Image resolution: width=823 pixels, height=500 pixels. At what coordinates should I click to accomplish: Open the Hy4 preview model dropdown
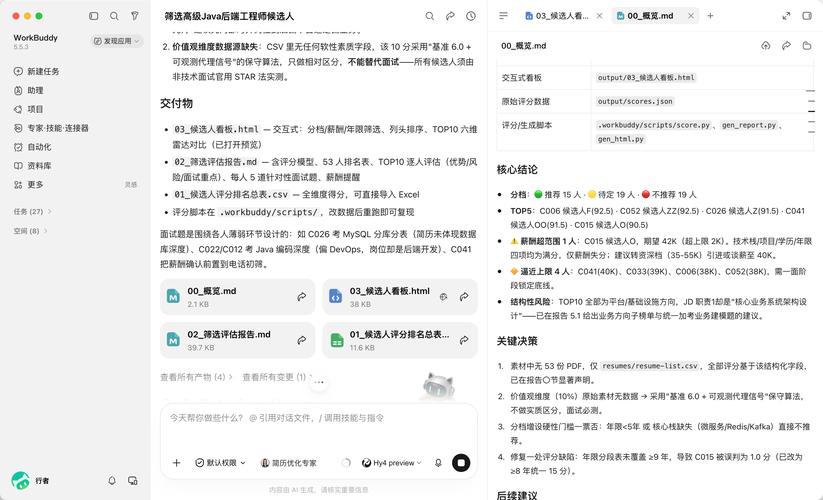tap(392, 463)
